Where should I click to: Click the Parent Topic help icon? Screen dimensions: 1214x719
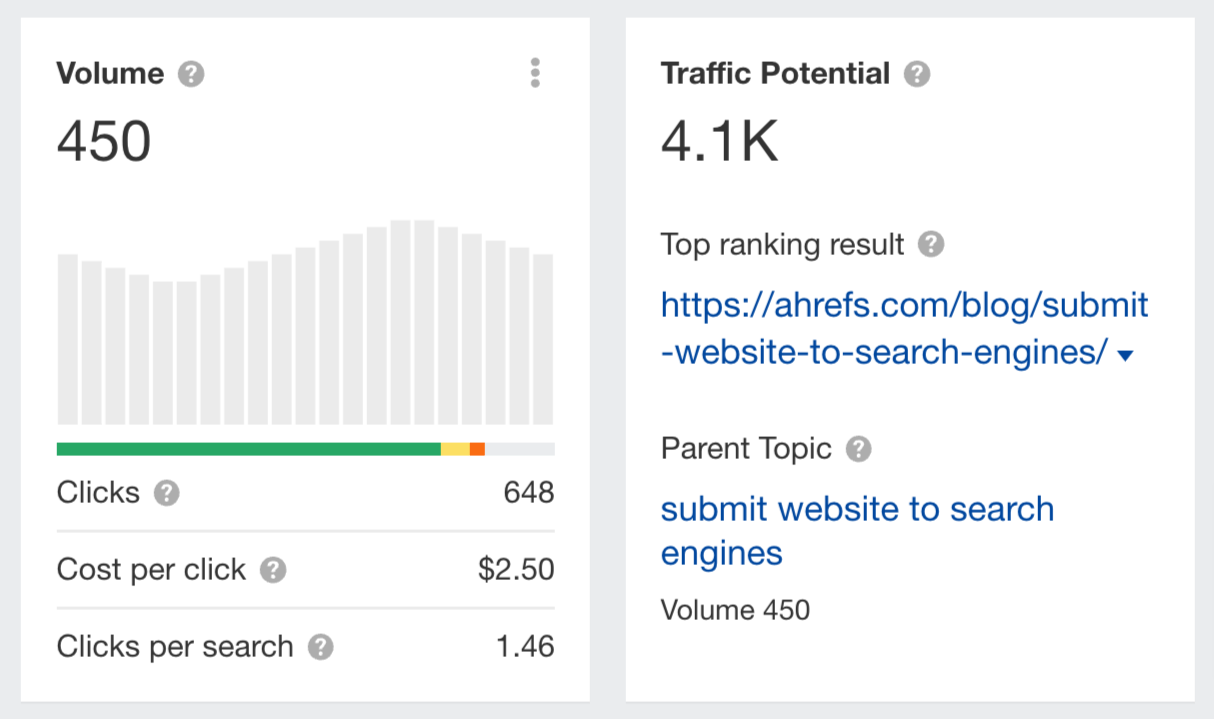coord(858,449)
